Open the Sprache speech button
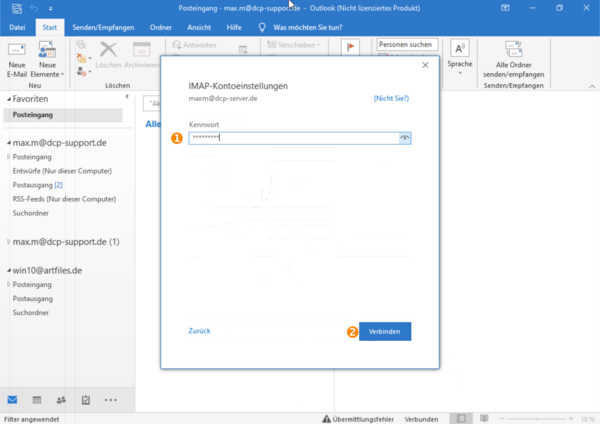Image resolution: width=600 pixels, height=424 pixels. click(460, 57)
